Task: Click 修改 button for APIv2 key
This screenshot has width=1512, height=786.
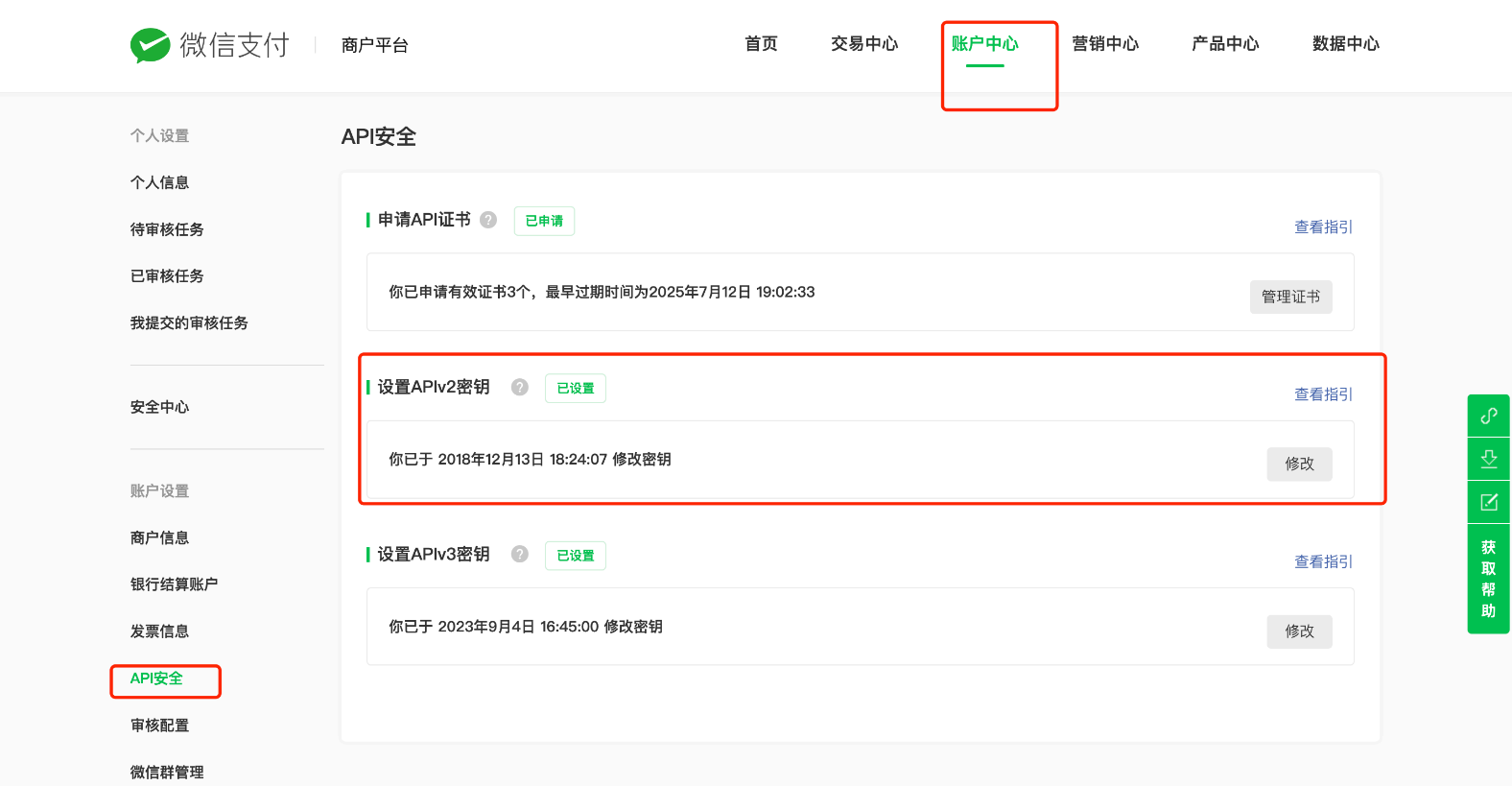Action: pos(1299,464)
